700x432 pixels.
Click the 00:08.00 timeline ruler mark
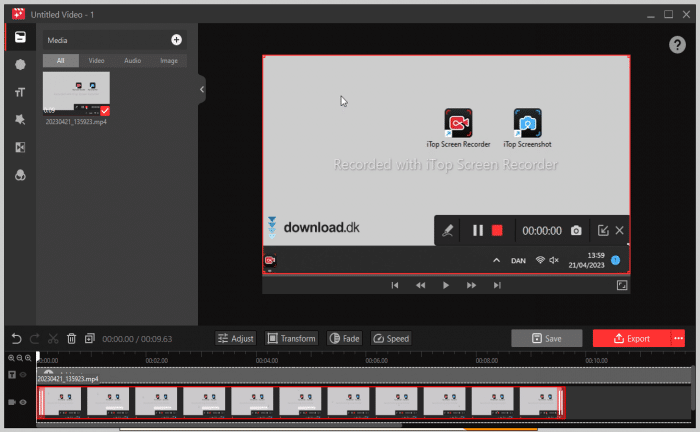(x=487, y=361)
